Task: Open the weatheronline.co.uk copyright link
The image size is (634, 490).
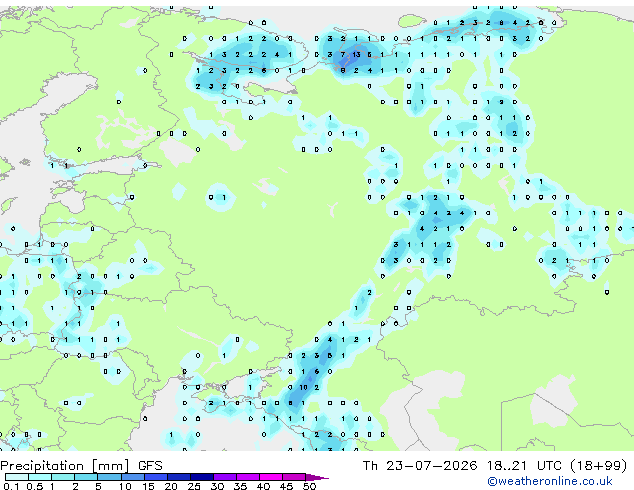Action: click(x=549, y=481)
